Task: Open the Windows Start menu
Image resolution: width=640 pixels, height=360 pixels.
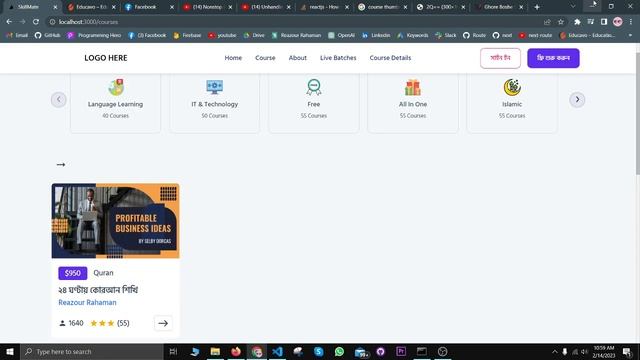Action: point(10,351)
